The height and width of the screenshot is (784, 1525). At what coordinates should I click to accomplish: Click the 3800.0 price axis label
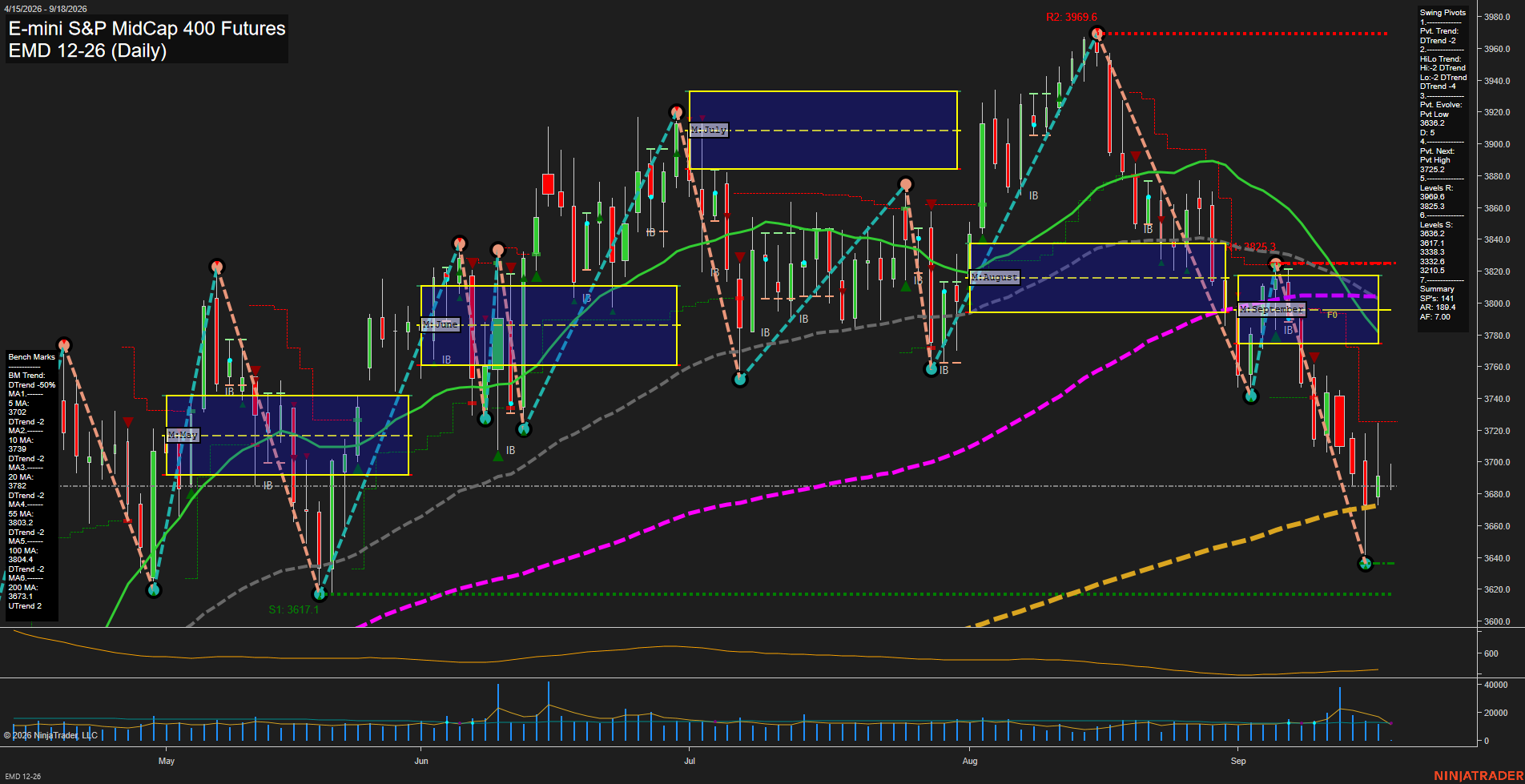(x=1497, y=304)
